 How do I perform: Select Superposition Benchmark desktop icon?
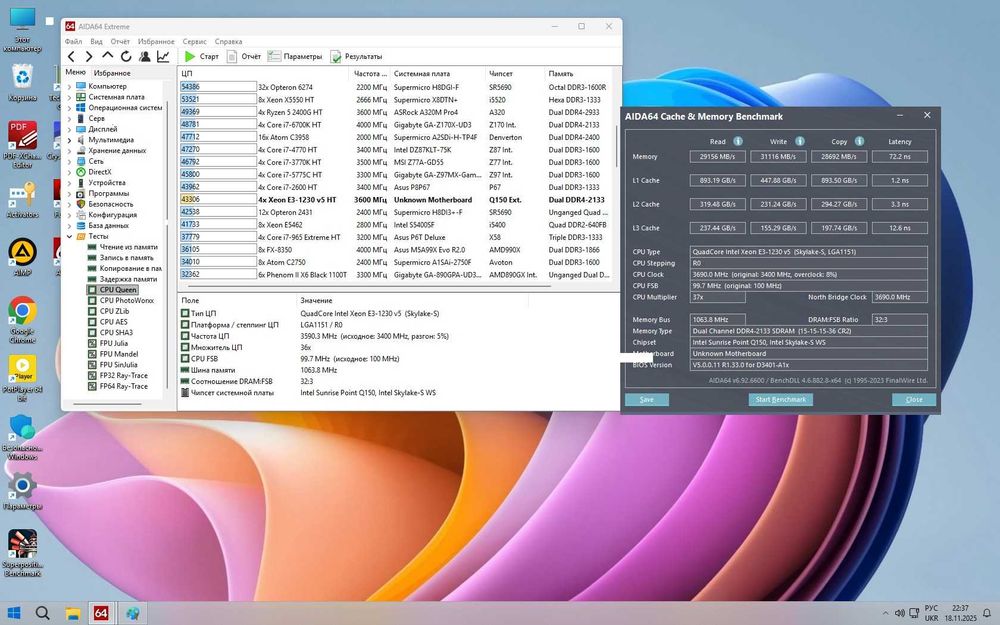click(22, 553)
